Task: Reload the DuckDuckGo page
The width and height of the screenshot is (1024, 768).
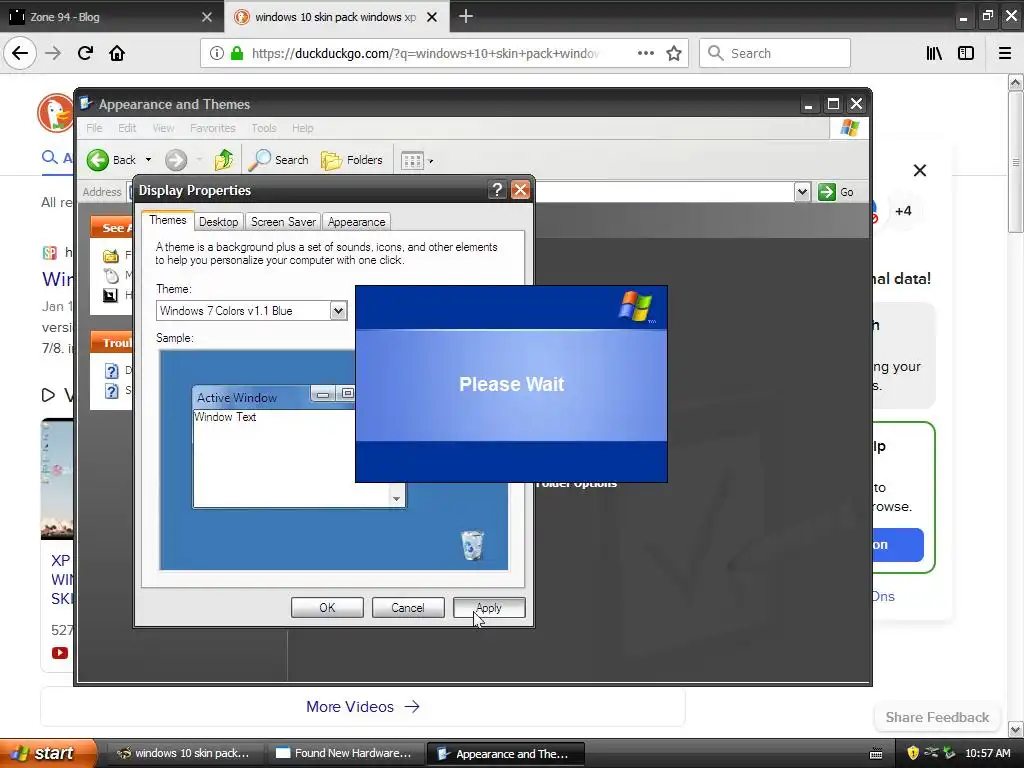Action: [85, 53]
